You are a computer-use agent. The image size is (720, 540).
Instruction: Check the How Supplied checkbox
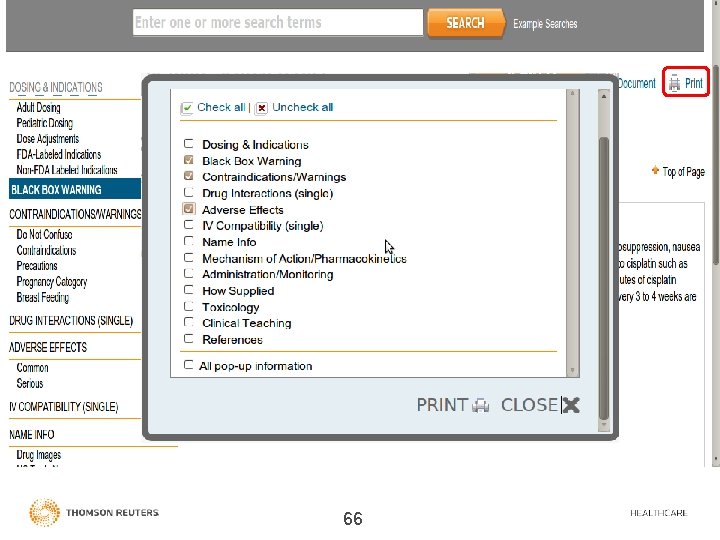188,290
